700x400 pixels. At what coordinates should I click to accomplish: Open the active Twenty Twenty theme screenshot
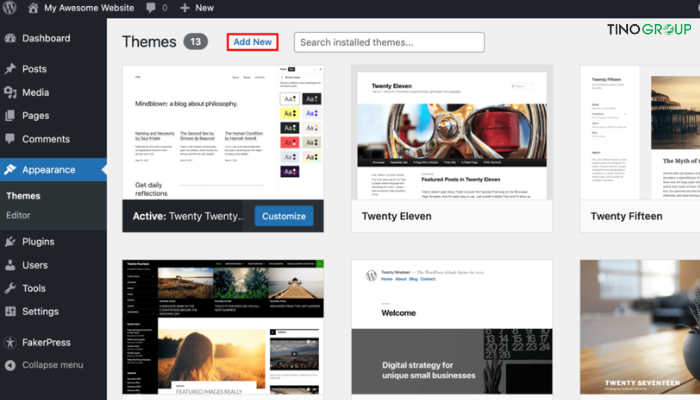[x=223, y=132]
